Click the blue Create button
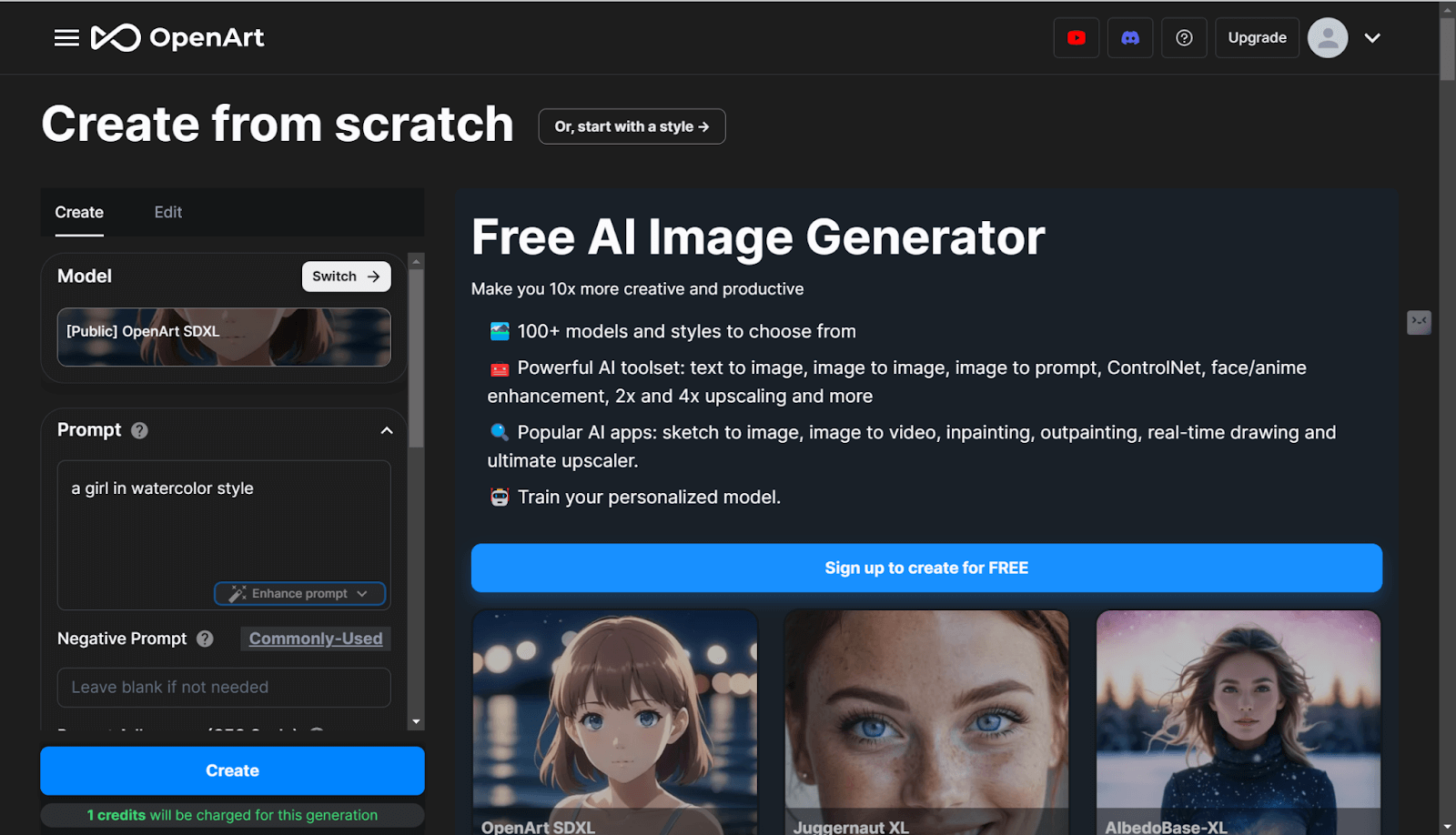This screenshot has width=1456, height=835. point(232,770)
